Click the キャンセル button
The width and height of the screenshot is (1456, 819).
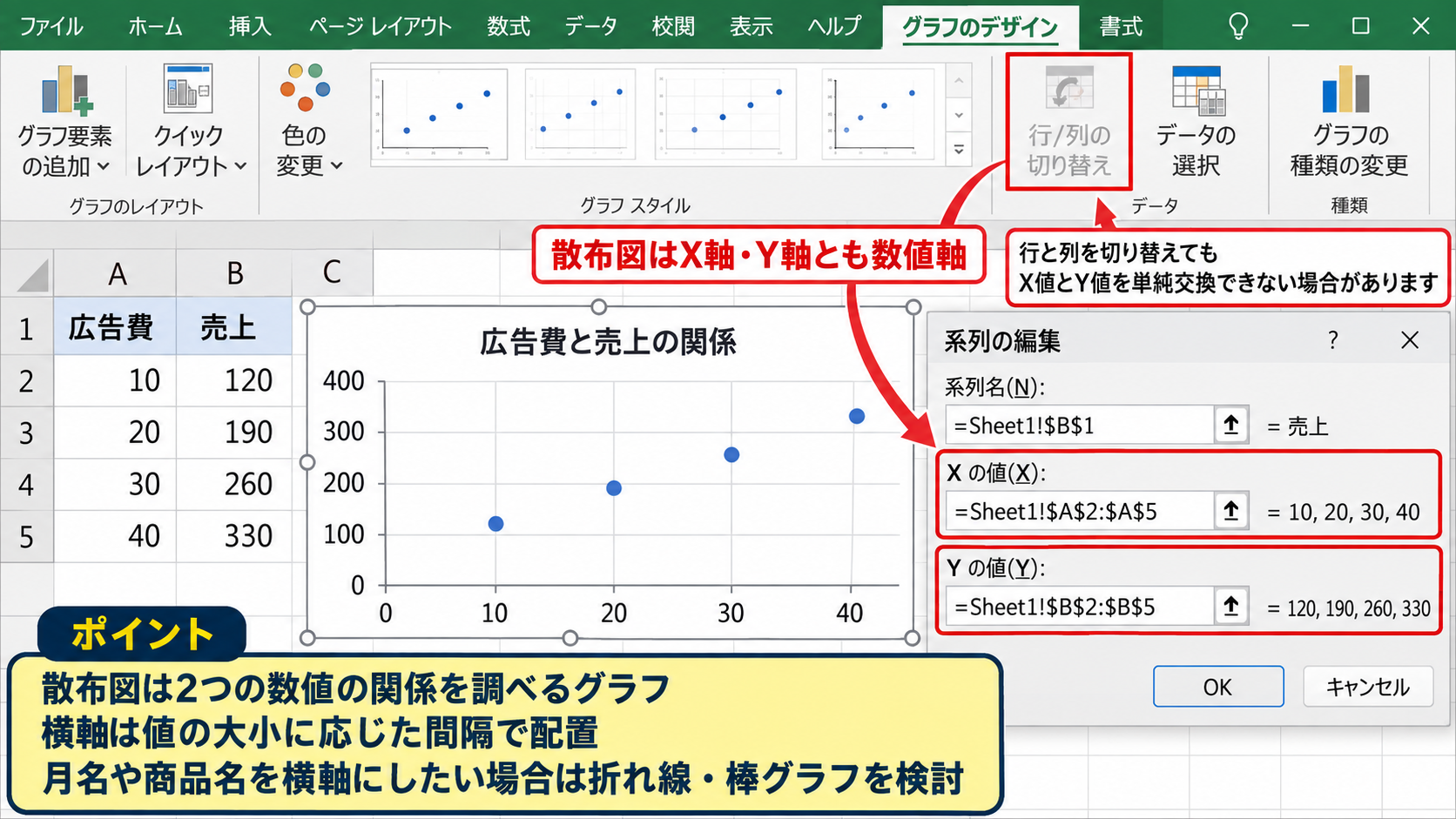tap(1368, 687)
